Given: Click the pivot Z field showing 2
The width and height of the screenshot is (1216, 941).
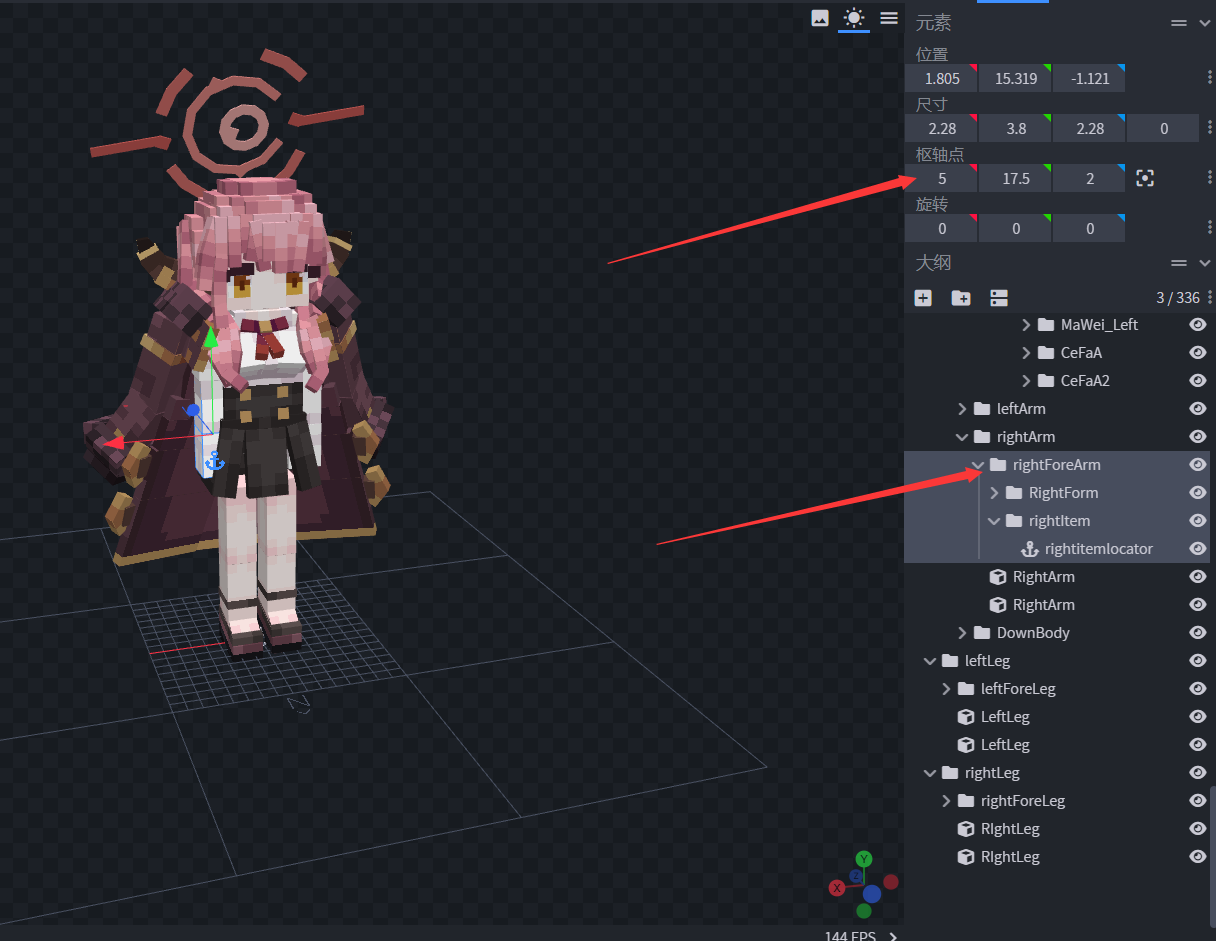Looking at the screenshot, I should point(1089,178).
